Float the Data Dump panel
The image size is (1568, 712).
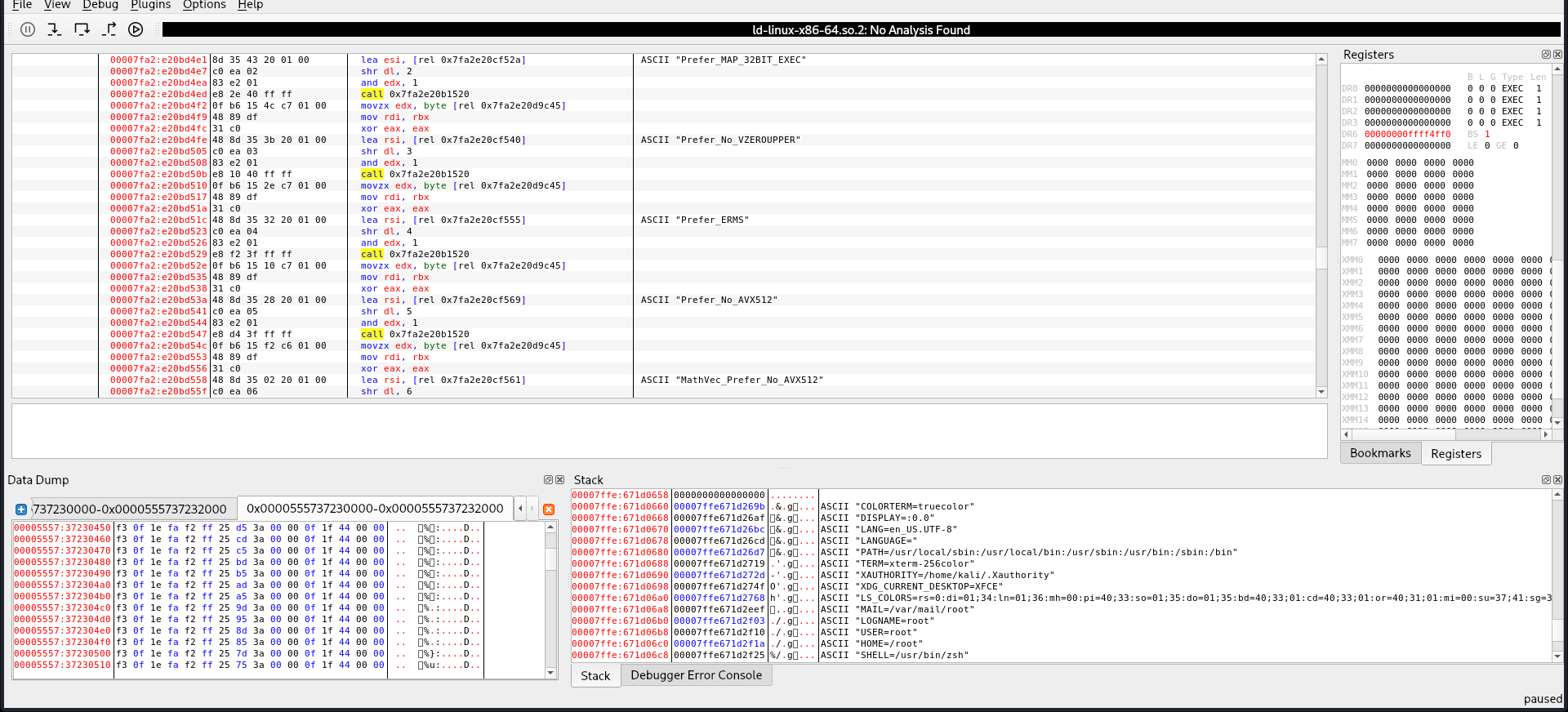[x=548, y=480]
